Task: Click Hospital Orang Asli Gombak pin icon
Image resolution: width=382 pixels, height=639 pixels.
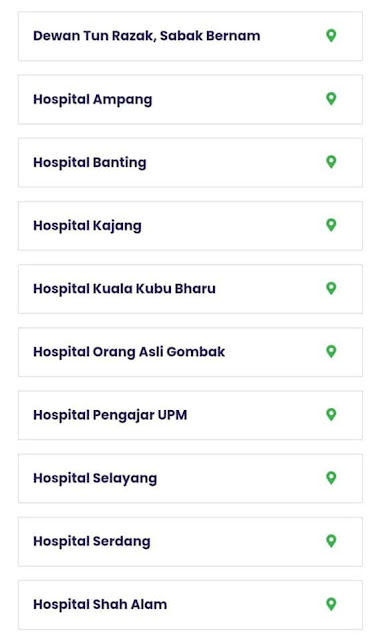Action: [x=331, y=351]
